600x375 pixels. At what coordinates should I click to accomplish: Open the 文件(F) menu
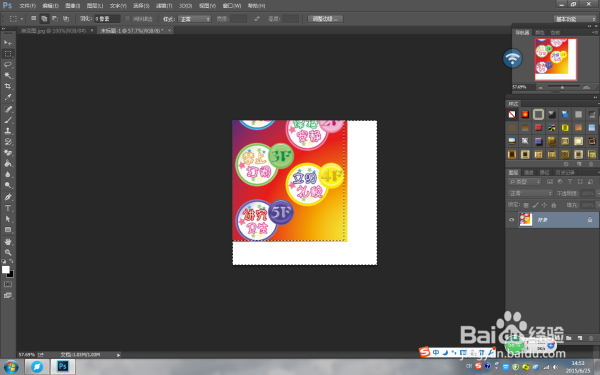(28, 6)
